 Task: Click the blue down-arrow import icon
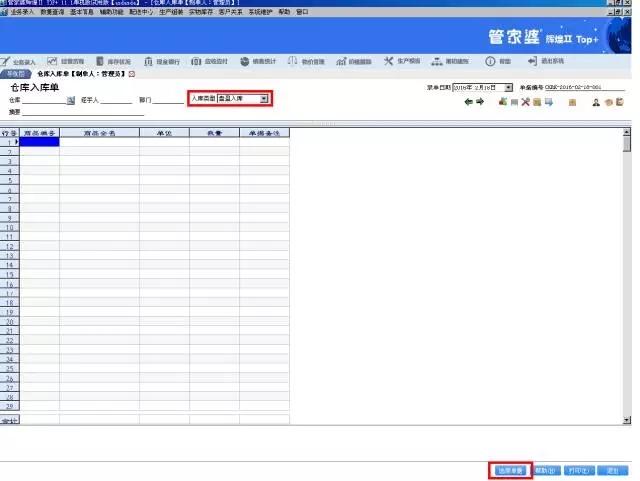549,102
